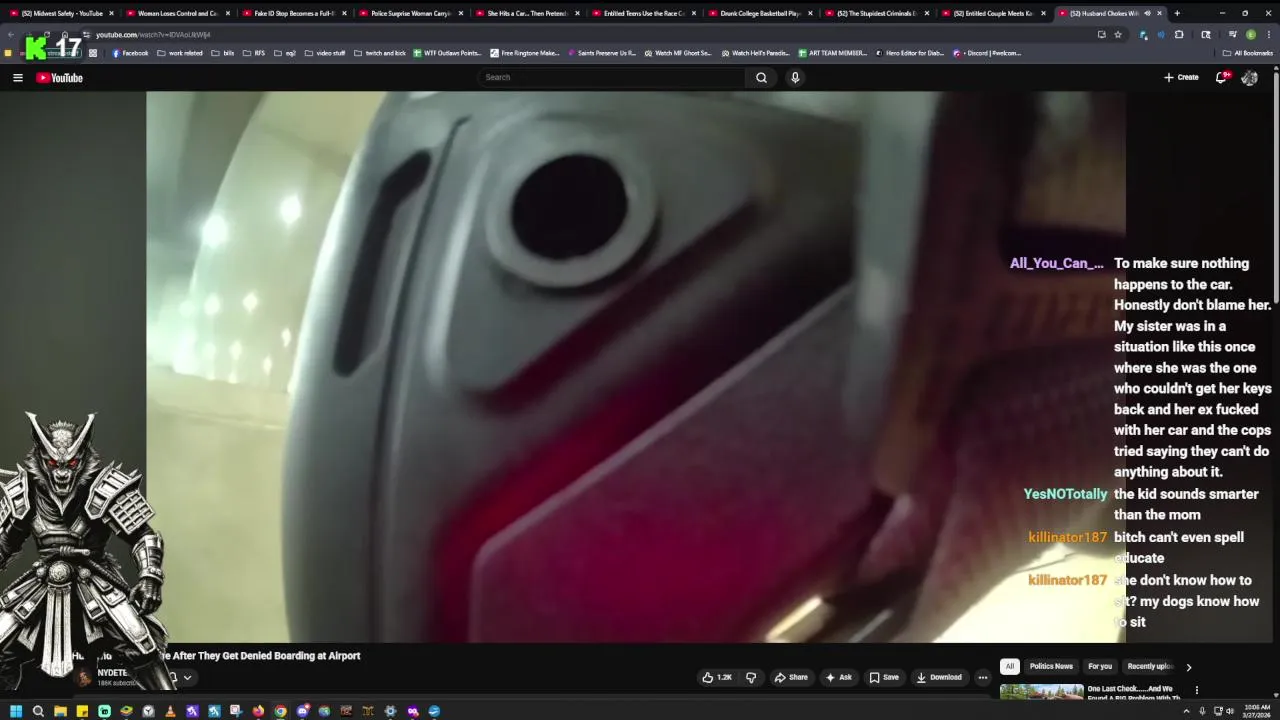Open the bills bookmarks folder
This screenshot has width=1280, height=720.
[222, 53]
